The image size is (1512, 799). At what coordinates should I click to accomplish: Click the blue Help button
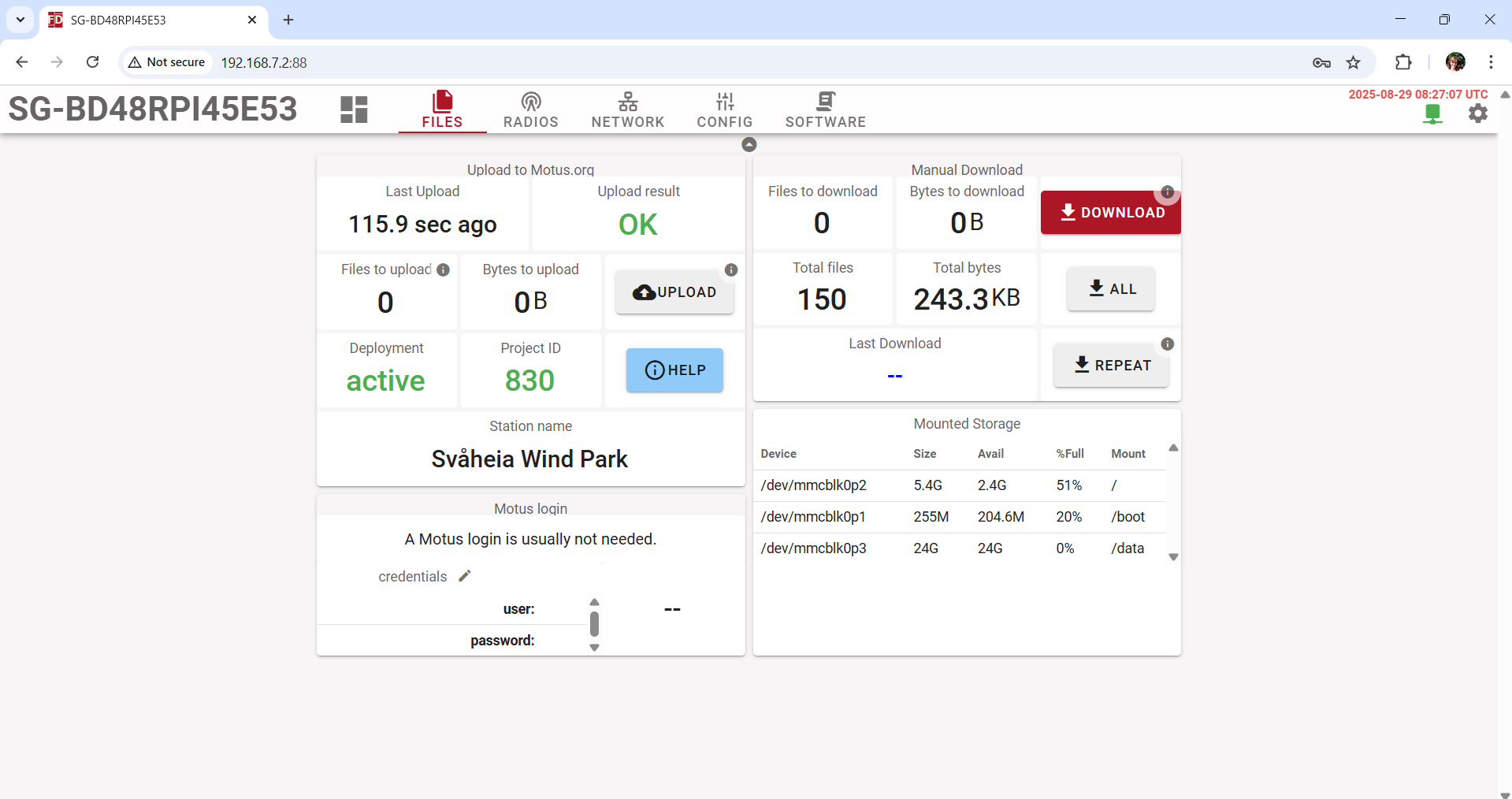pos(674,370)
